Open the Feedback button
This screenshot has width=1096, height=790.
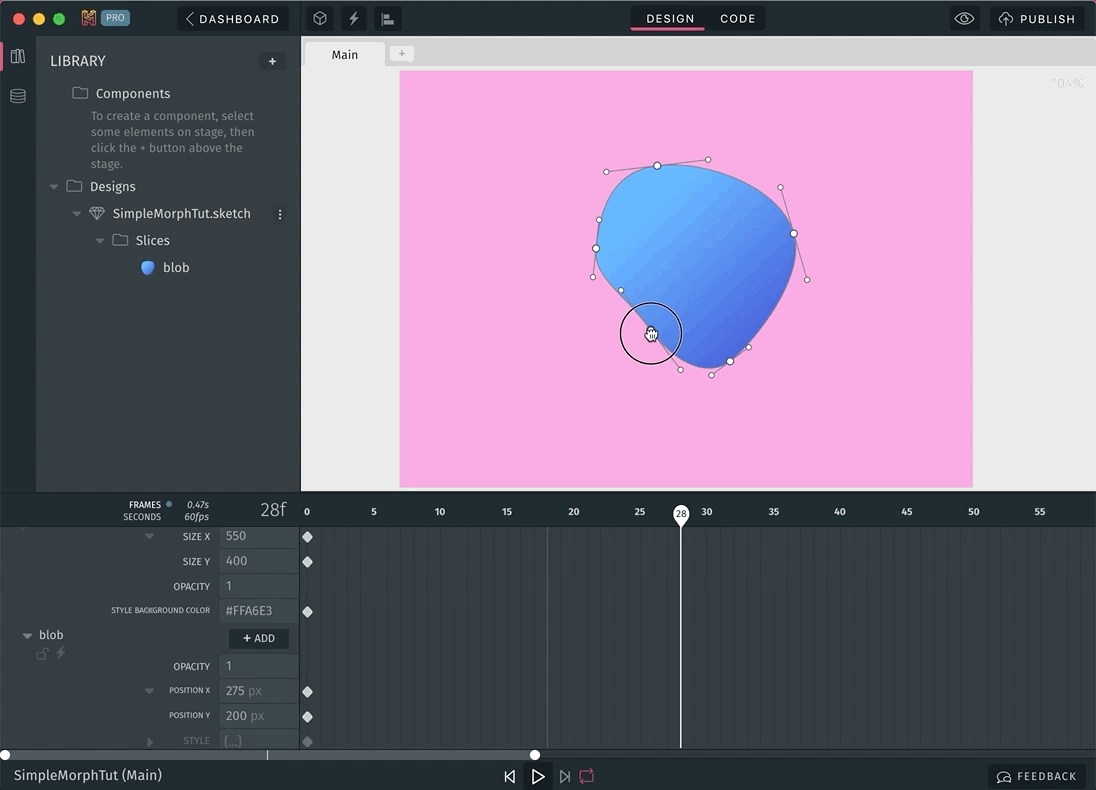[1037, 777]
